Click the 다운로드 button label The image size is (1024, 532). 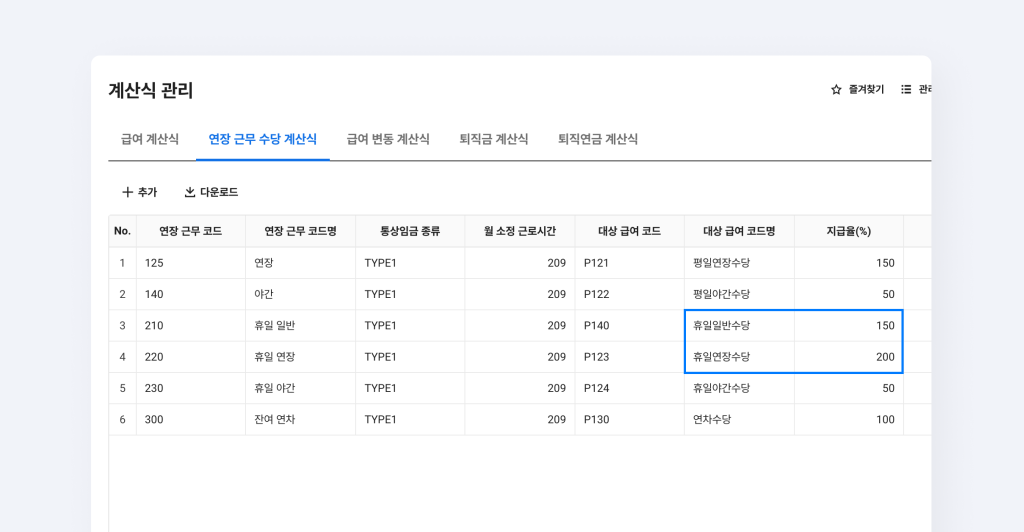point(219,192)
